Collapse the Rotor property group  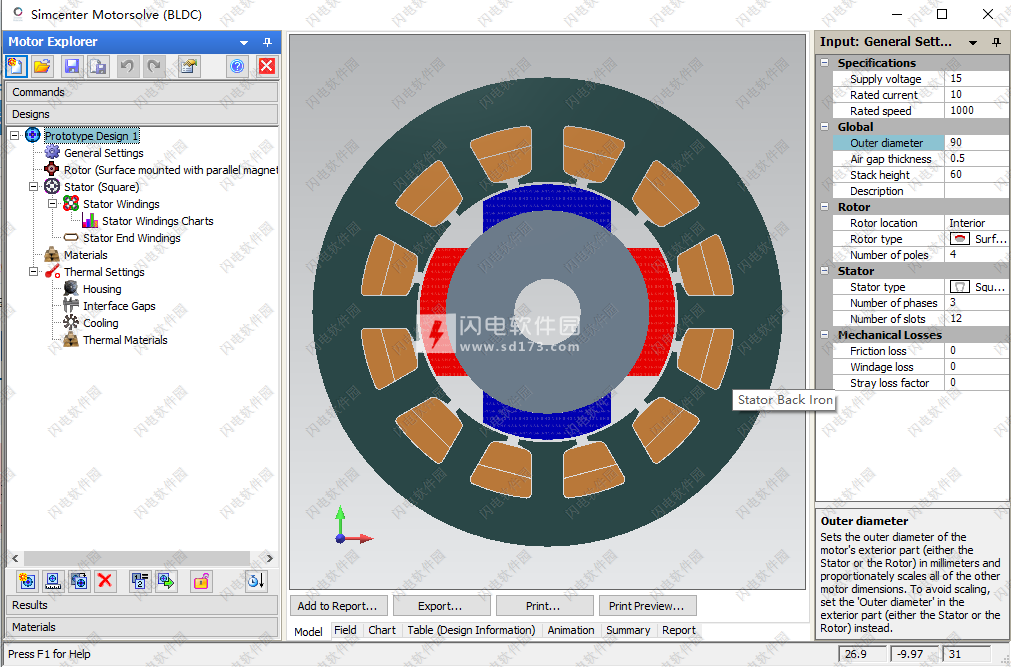824,206
